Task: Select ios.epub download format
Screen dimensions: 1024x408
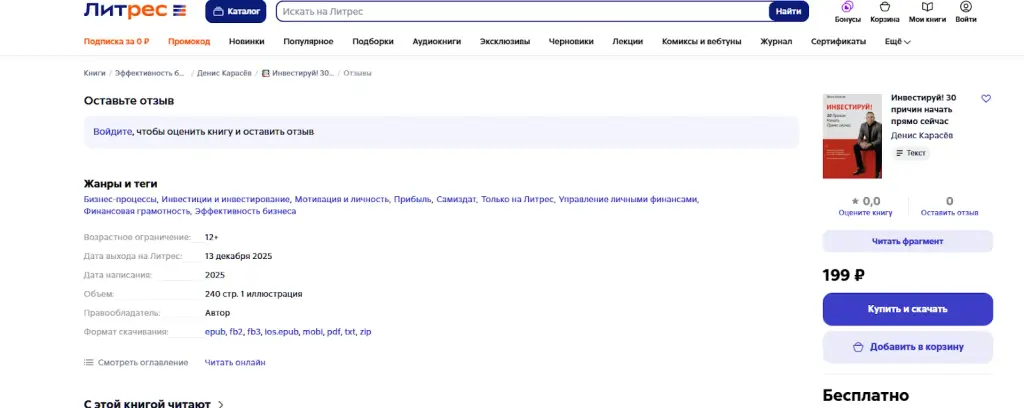Action: pos(281,332)
